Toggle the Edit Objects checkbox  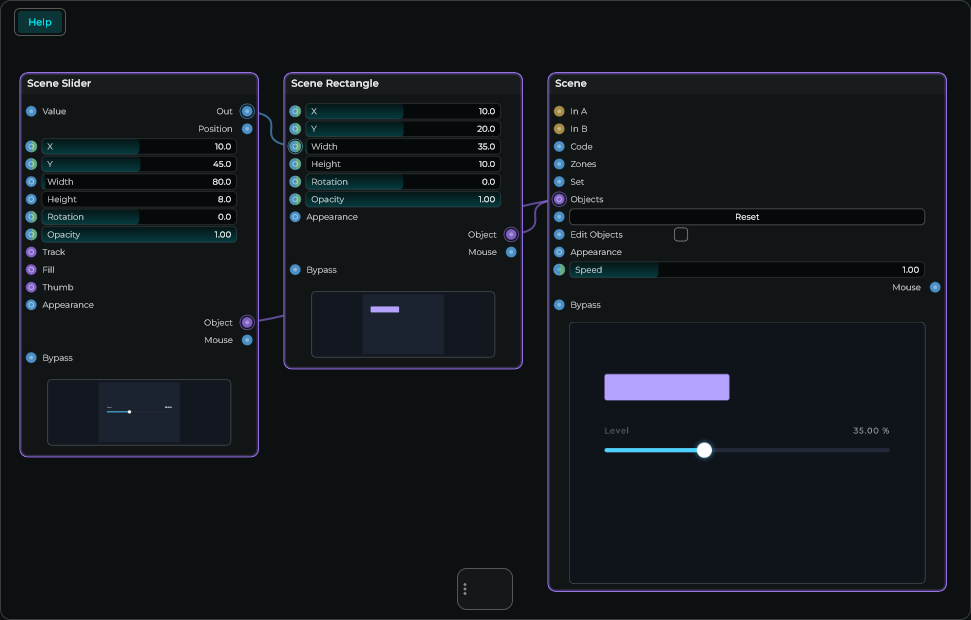pos(681,235)
